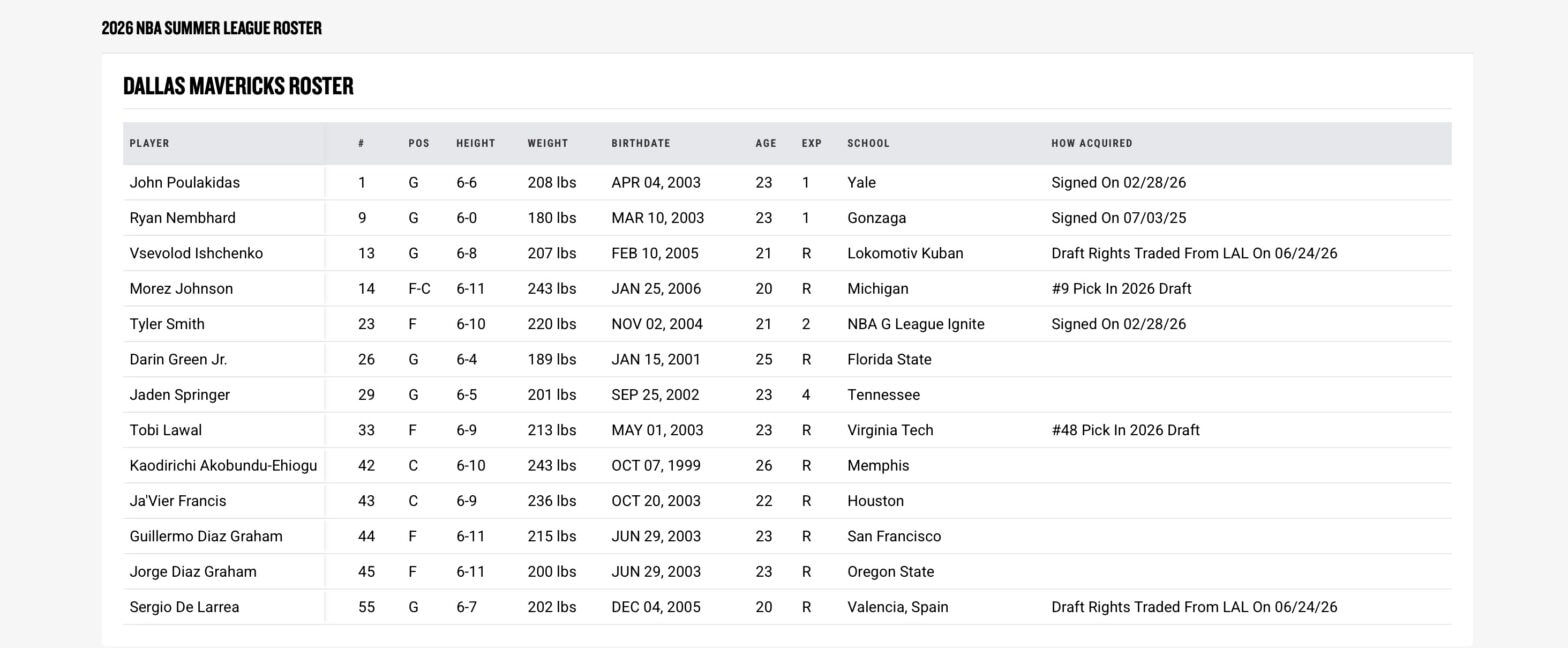Click San Francisco school cell
1568x648 pixels.
894,537
